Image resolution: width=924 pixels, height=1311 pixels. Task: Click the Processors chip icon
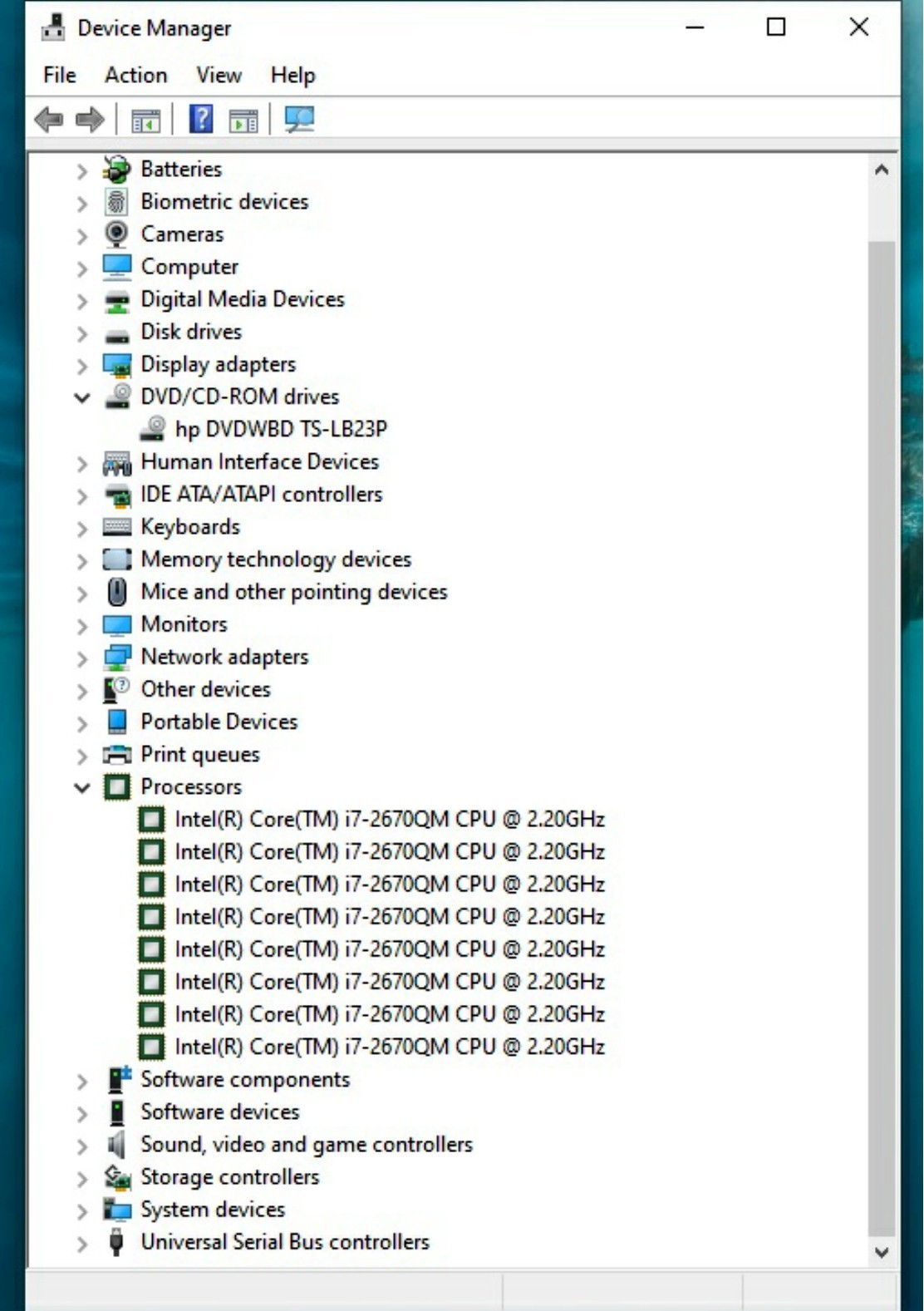pos(117,787)
